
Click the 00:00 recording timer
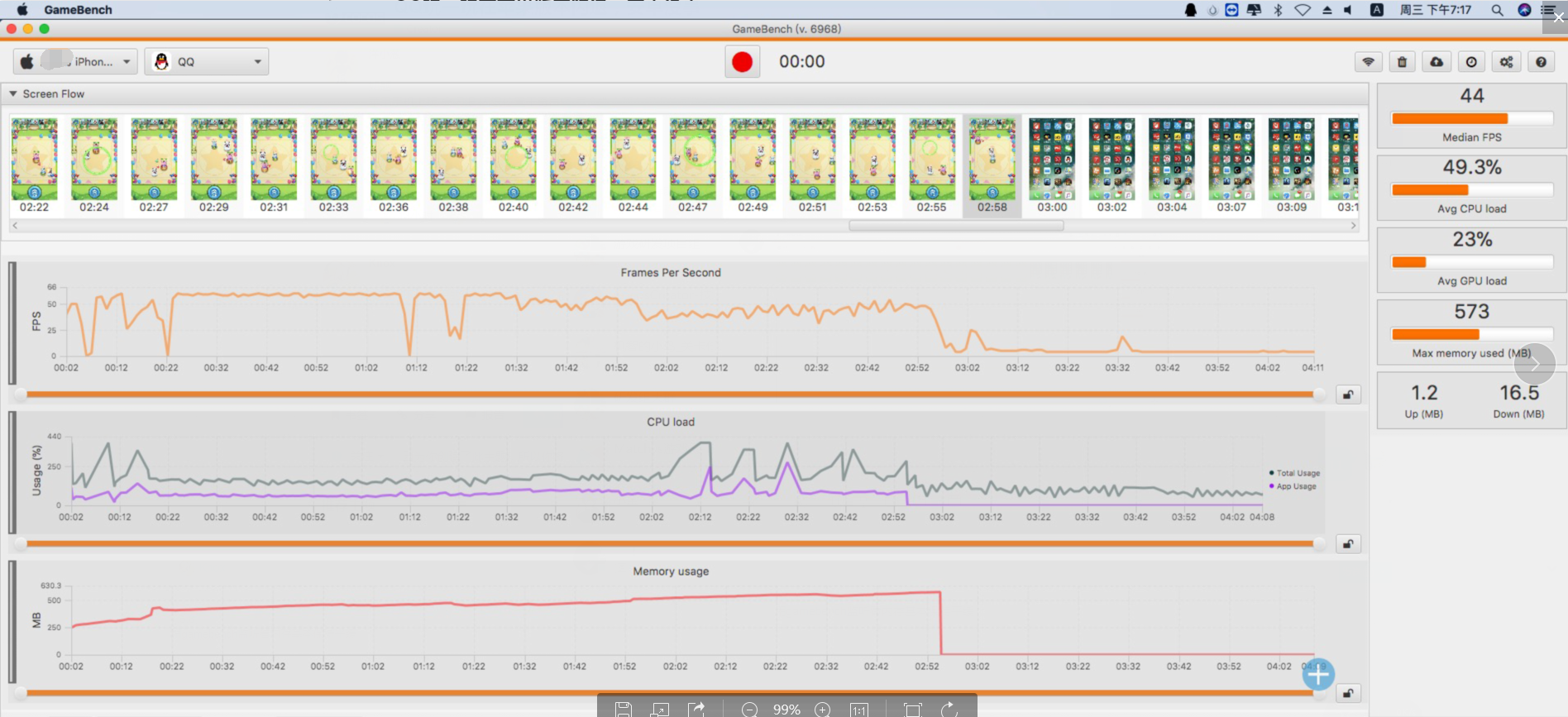click(802, 62)
